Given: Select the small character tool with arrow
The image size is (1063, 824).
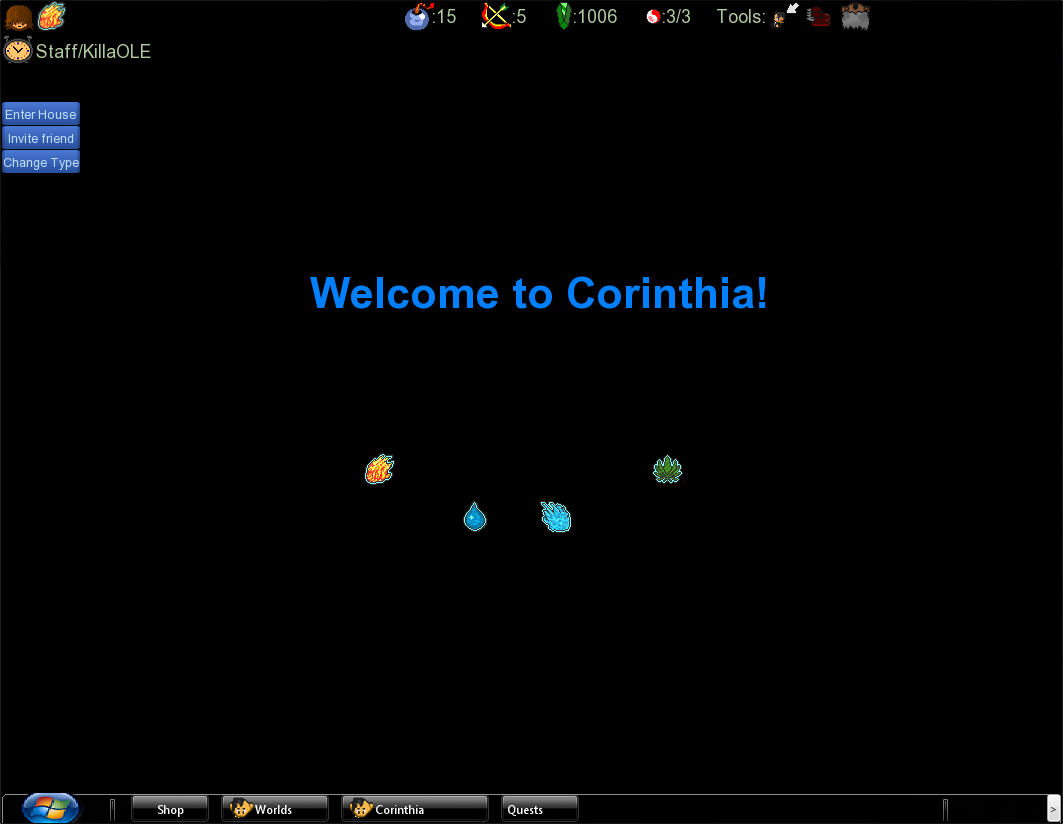Looking at the screenshot, I should coord(785,16).
